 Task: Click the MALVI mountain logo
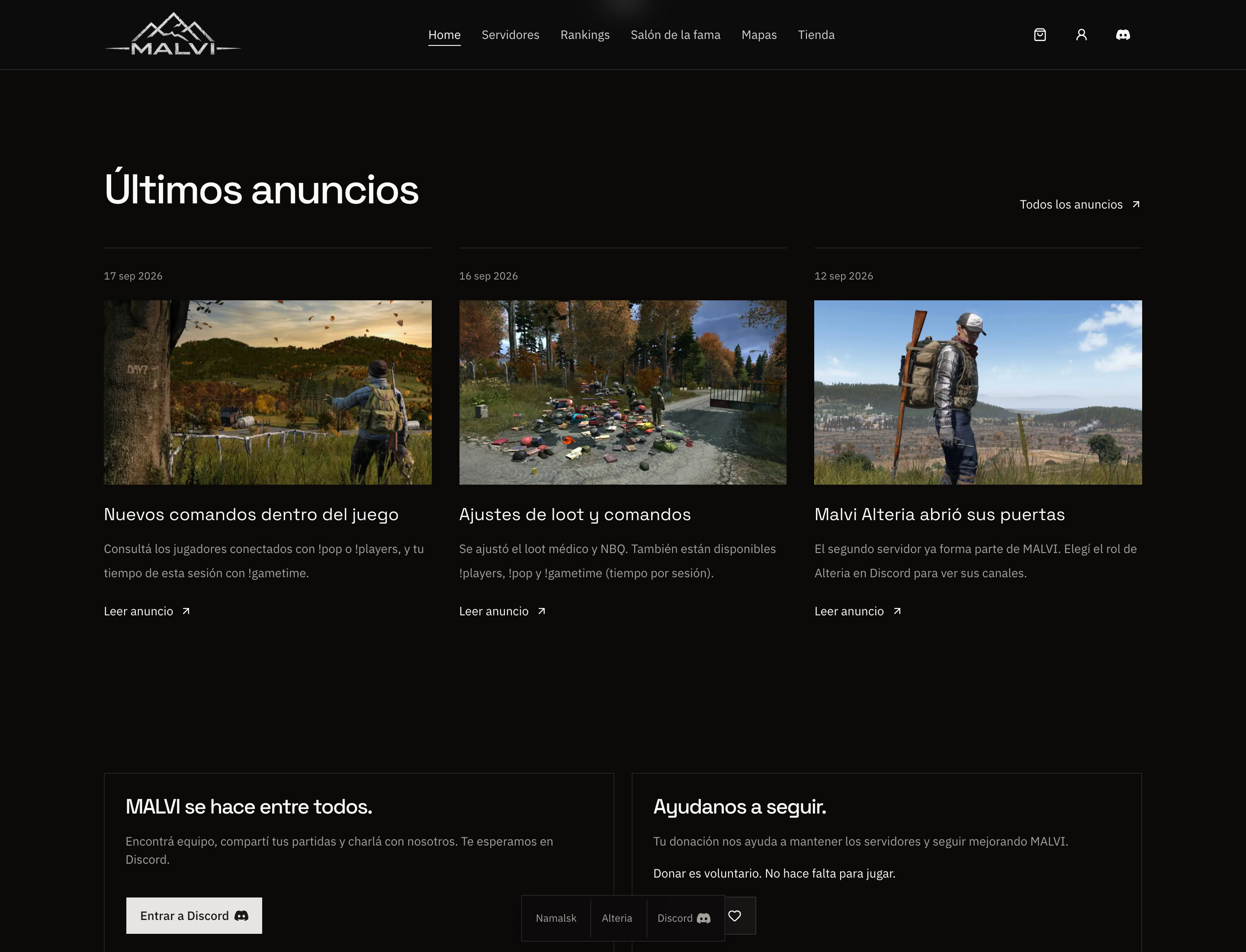[173, 35]
